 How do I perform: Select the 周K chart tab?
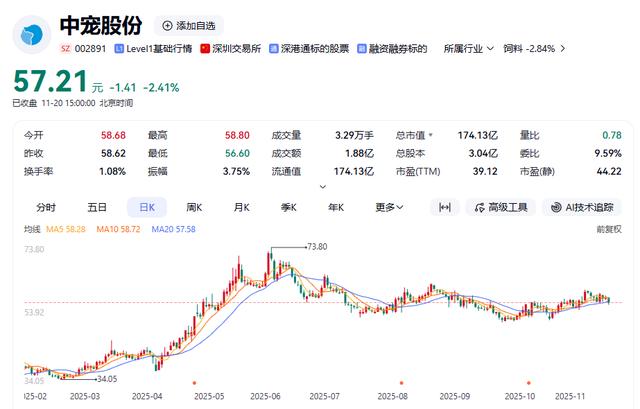click(194, 207)
